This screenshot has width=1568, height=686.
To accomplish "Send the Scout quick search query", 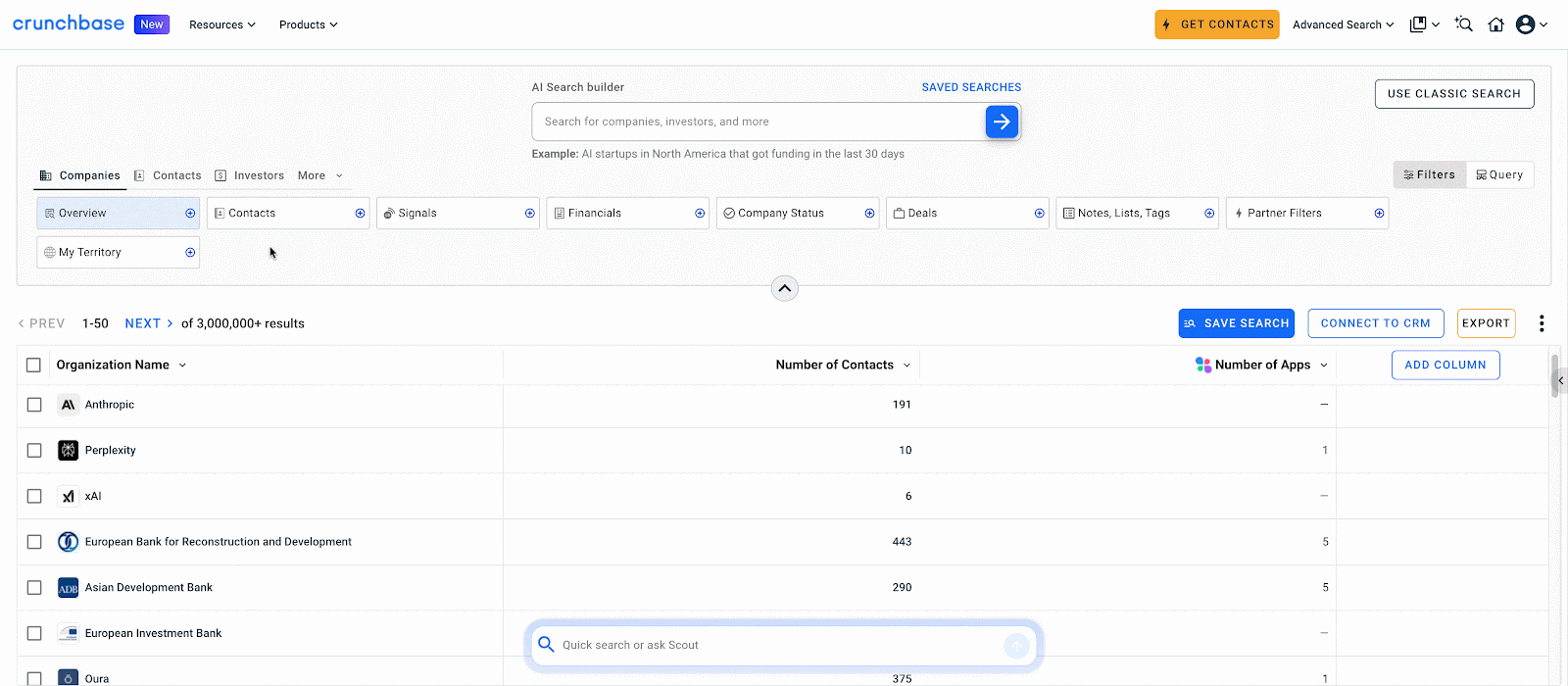I will [x=1016, y=645].
